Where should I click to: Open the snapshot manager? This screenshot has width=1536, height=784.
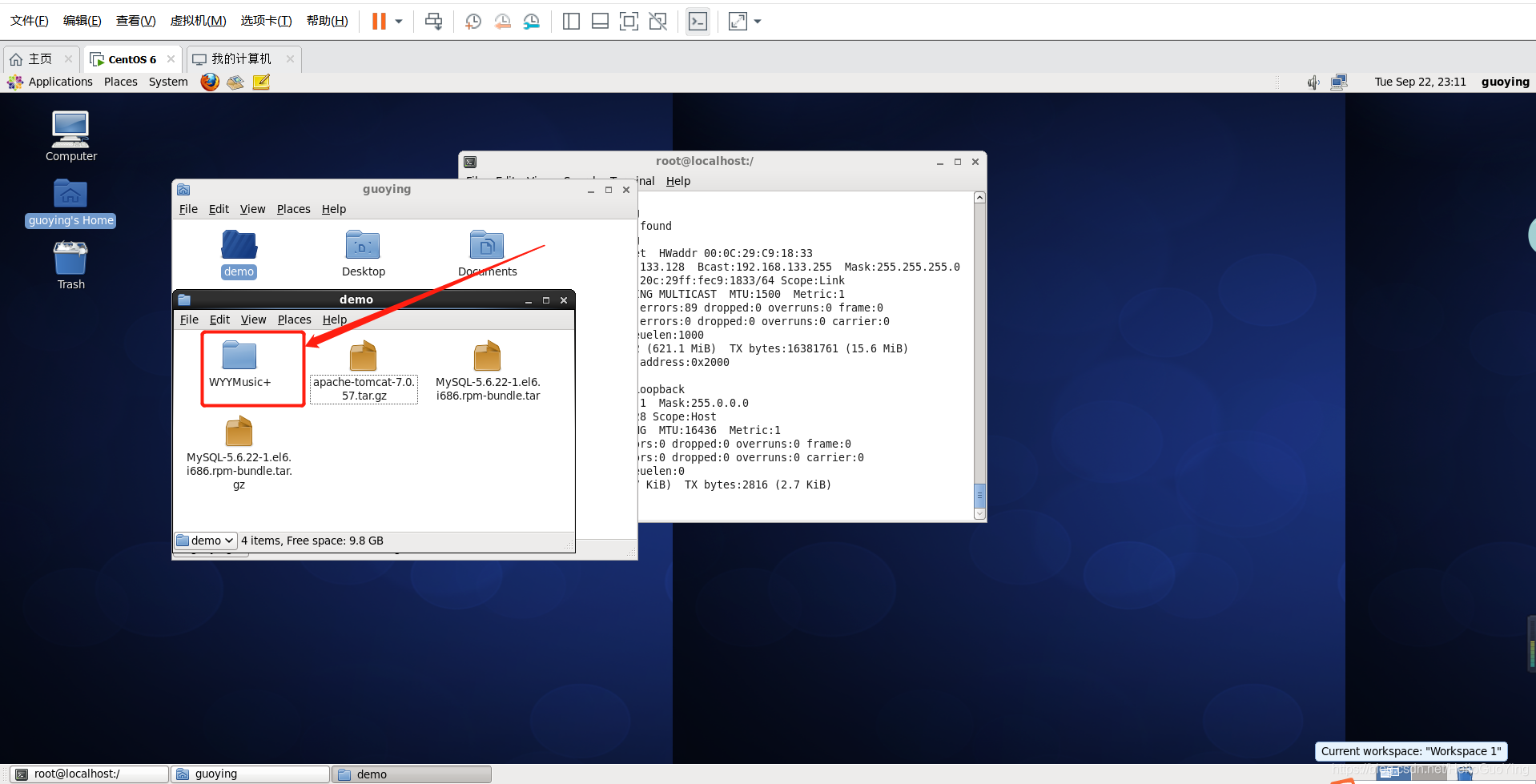[x=531, y=22]
